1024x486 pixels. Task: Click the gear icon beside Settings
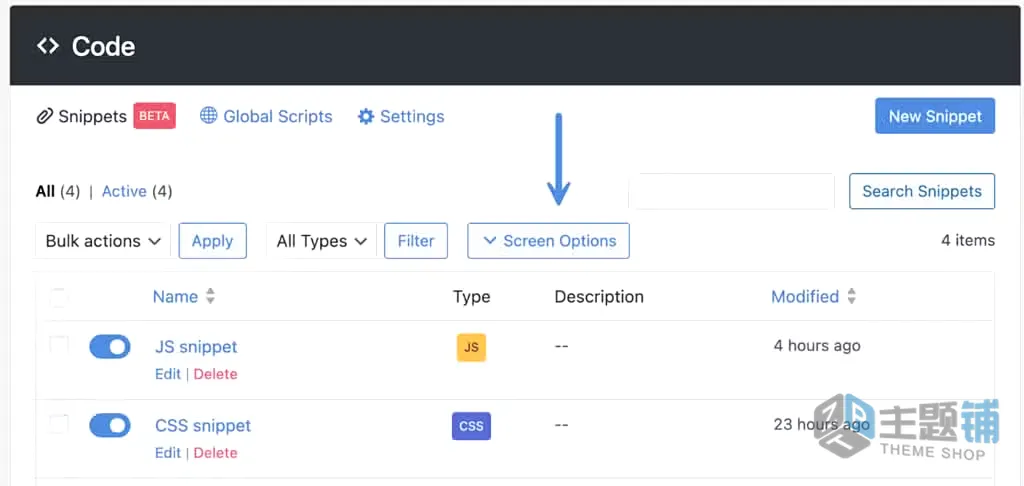(366, 117)
